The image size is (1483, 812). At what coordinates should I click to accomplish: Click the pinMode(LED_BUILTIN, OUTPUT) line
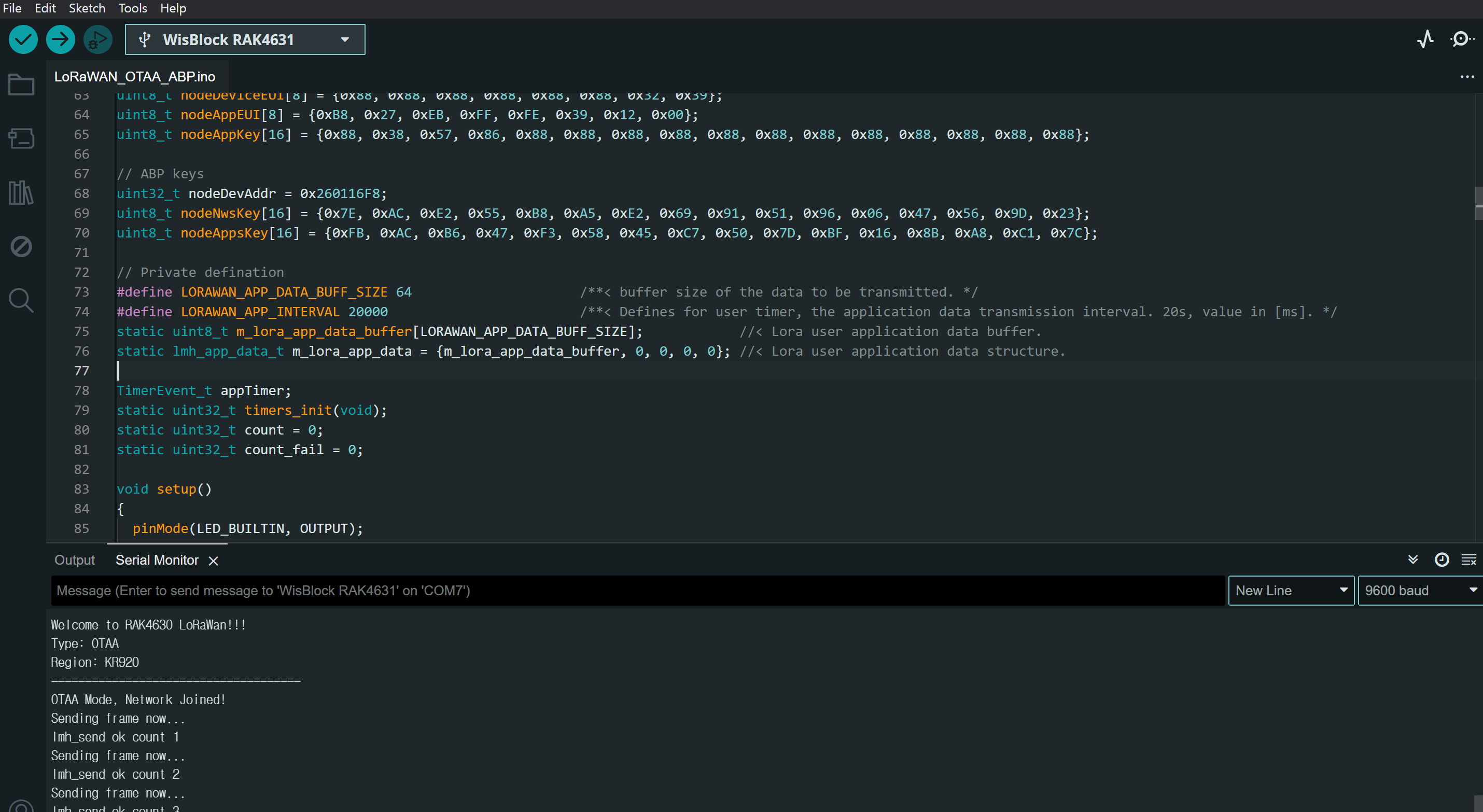point(247,529)
